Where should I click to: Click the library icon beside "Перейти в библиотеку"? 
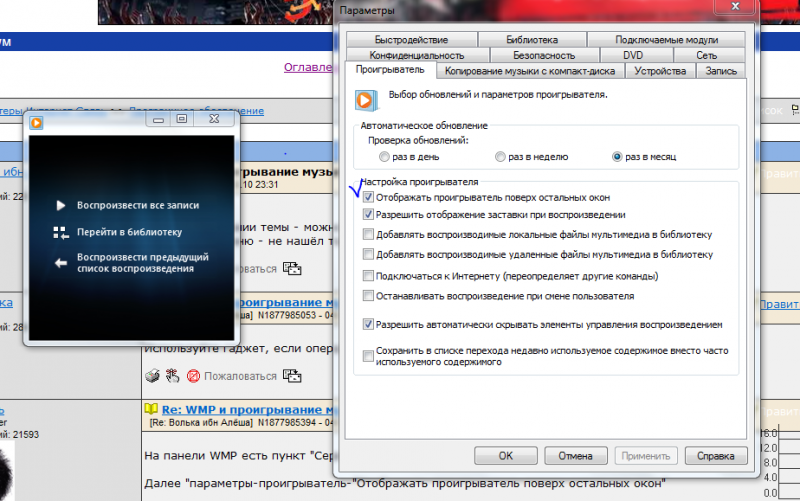60,232
